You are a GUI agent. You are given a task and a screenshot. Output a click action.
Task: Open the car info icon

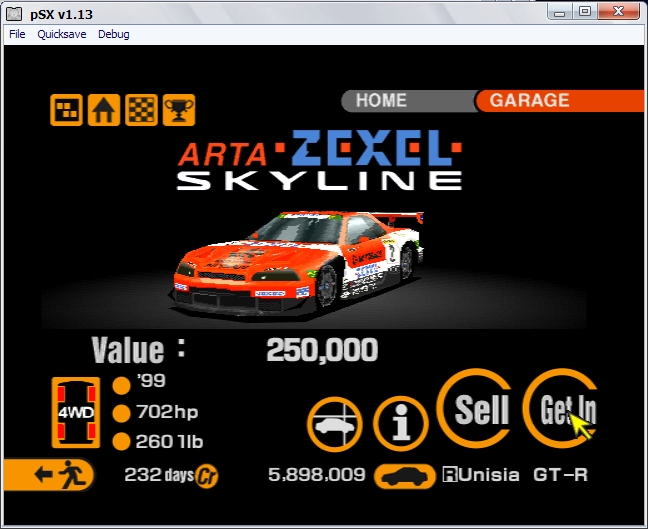click(400, 424)
